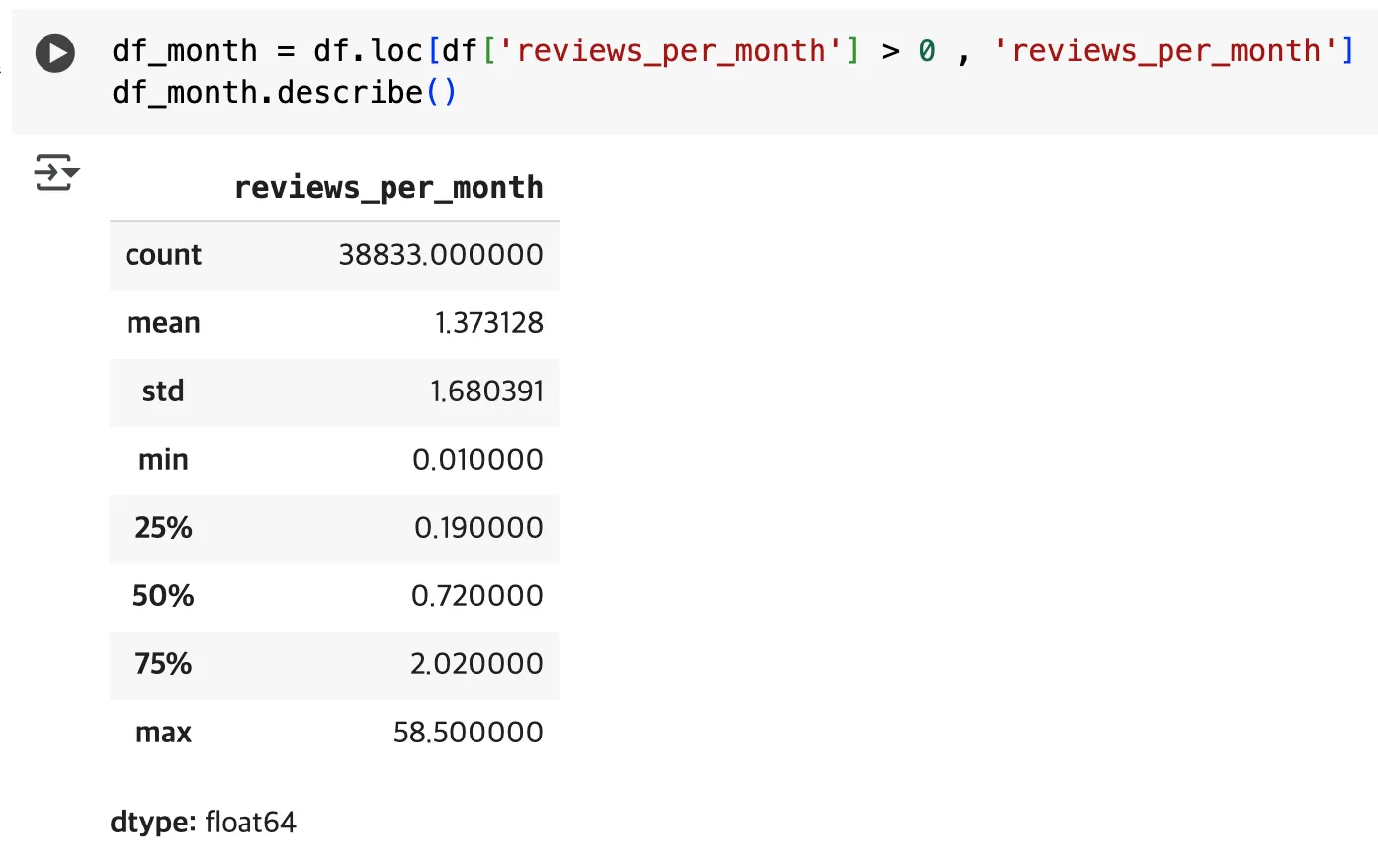Select the 25% value 0.190000
This screenshot has width=1378, height=868.
(x=478, y=528)
